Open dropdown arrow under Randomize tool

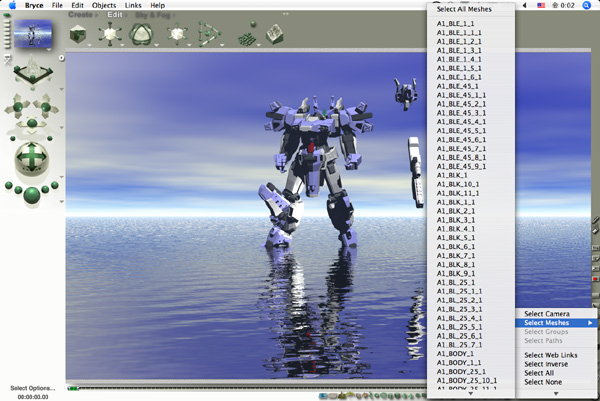[x=258, y=45]
